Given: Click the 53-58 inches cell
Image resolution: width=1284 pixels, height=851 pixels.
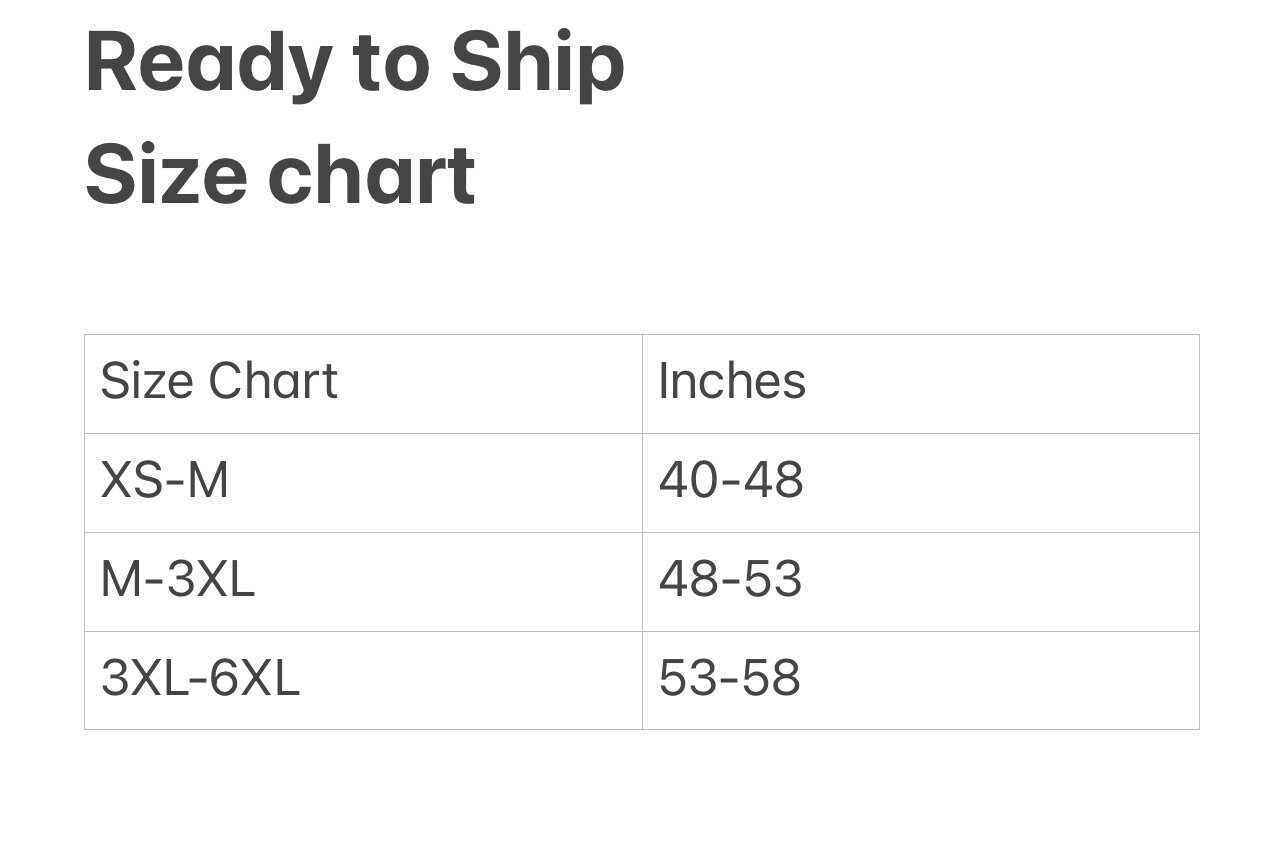Looking at the screenshot, I should pyautogui.click(x=920, y=680).
